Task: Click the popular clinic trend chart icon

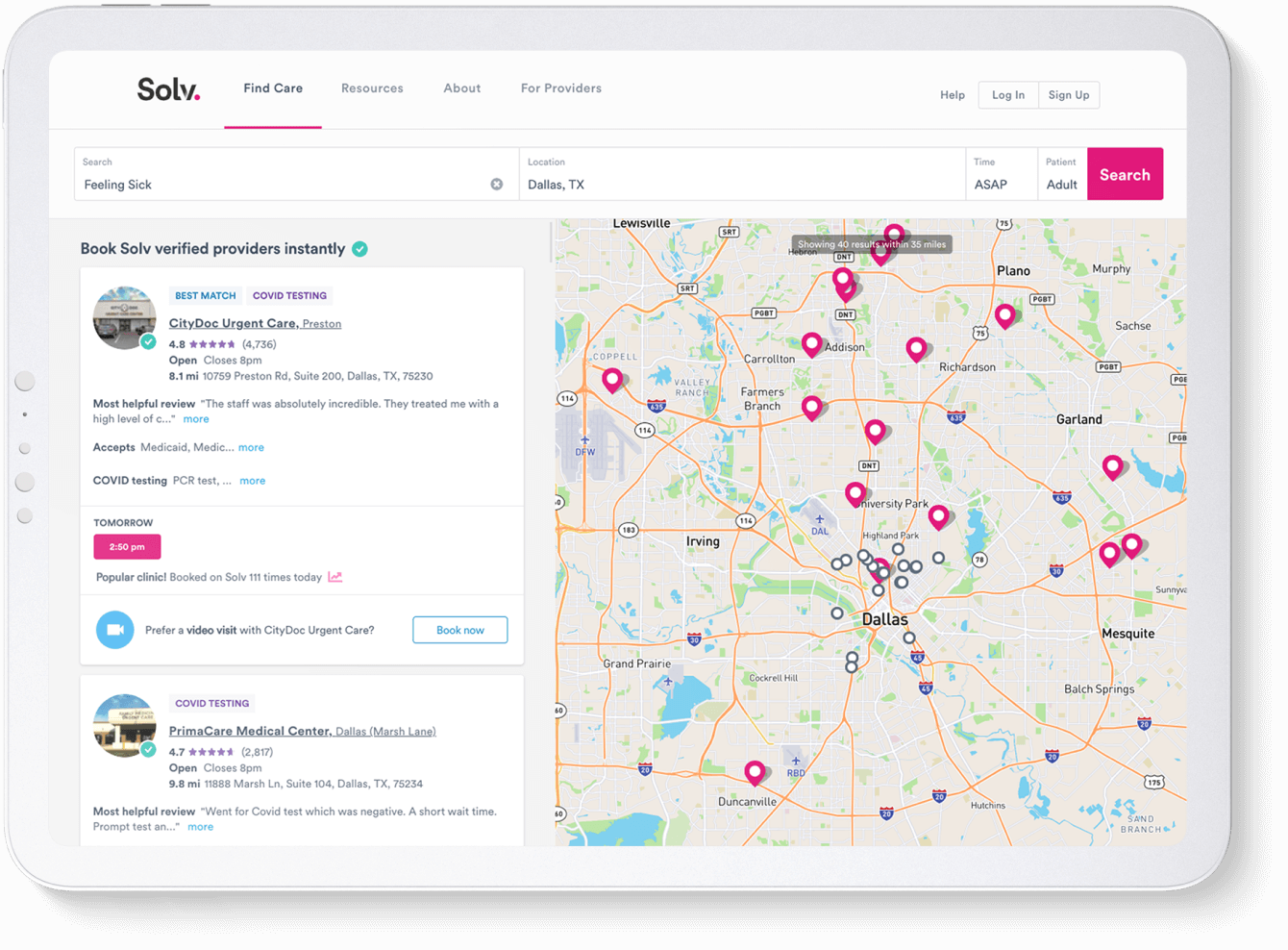Action: (335, 577)
